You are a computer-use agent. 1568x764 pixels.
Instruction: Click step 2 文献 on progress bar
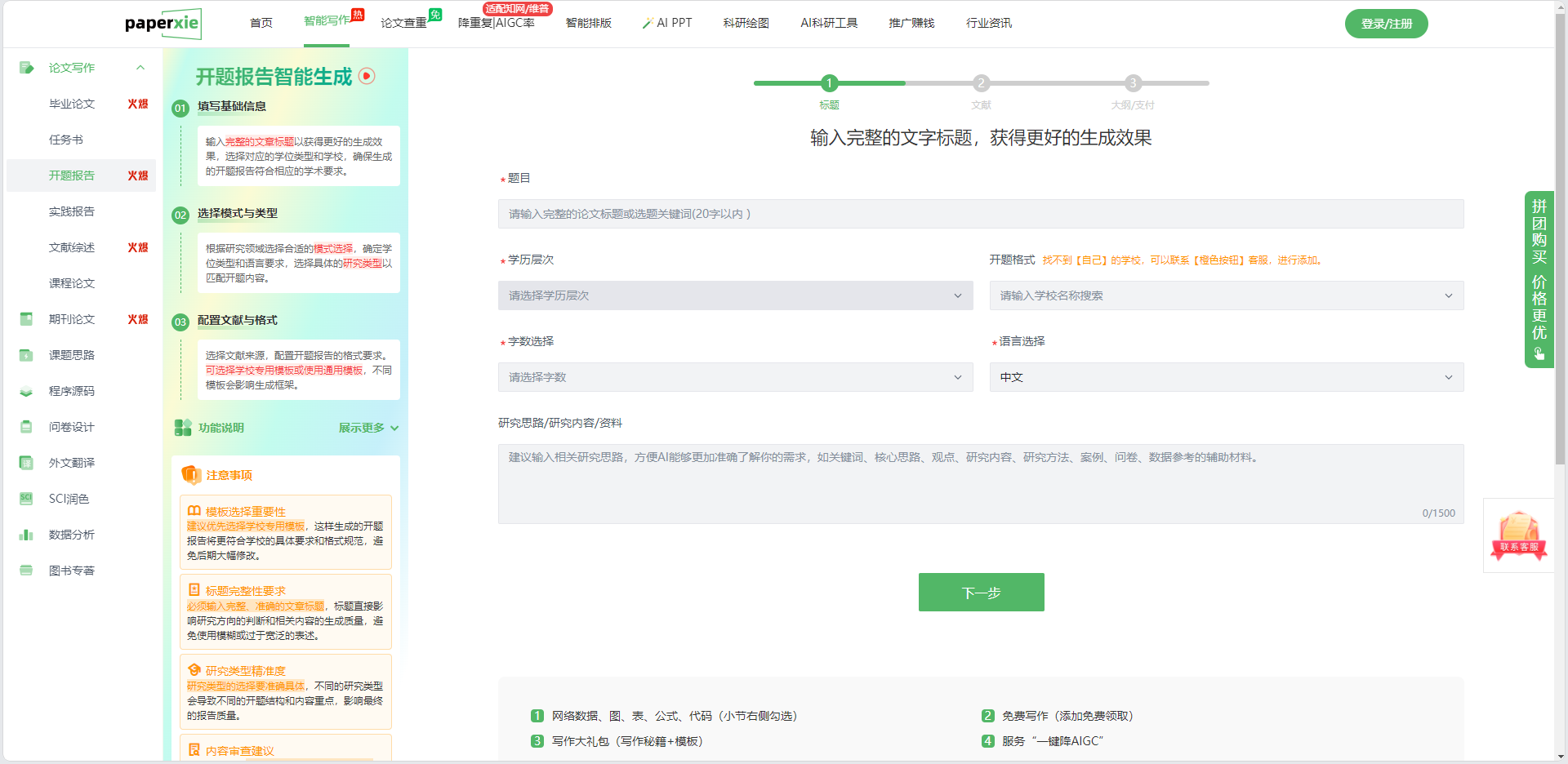[x=981, y=83]
